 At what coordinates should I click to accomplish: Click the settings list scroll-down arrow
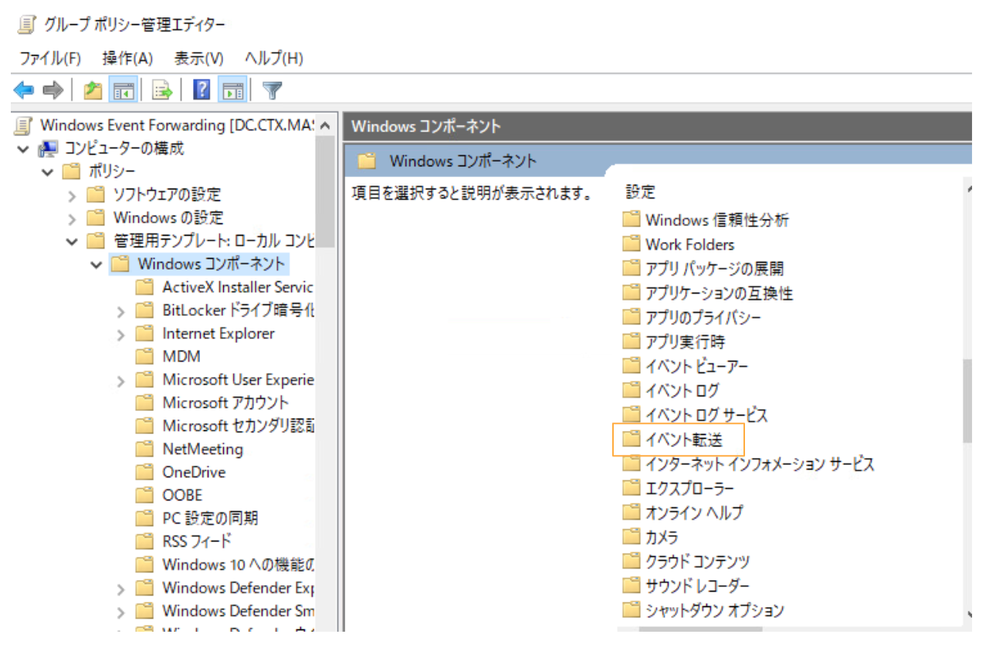click(968, 614)
